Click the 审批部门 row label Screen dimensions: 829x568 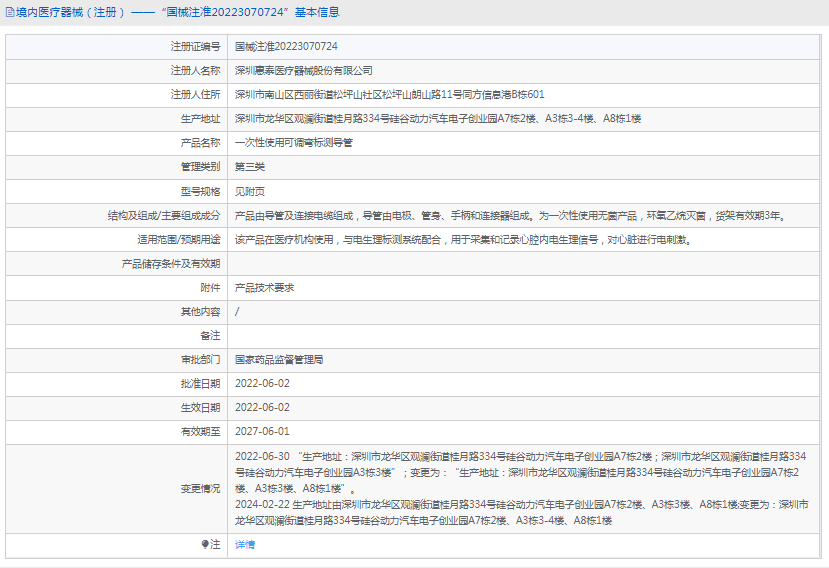200,360
